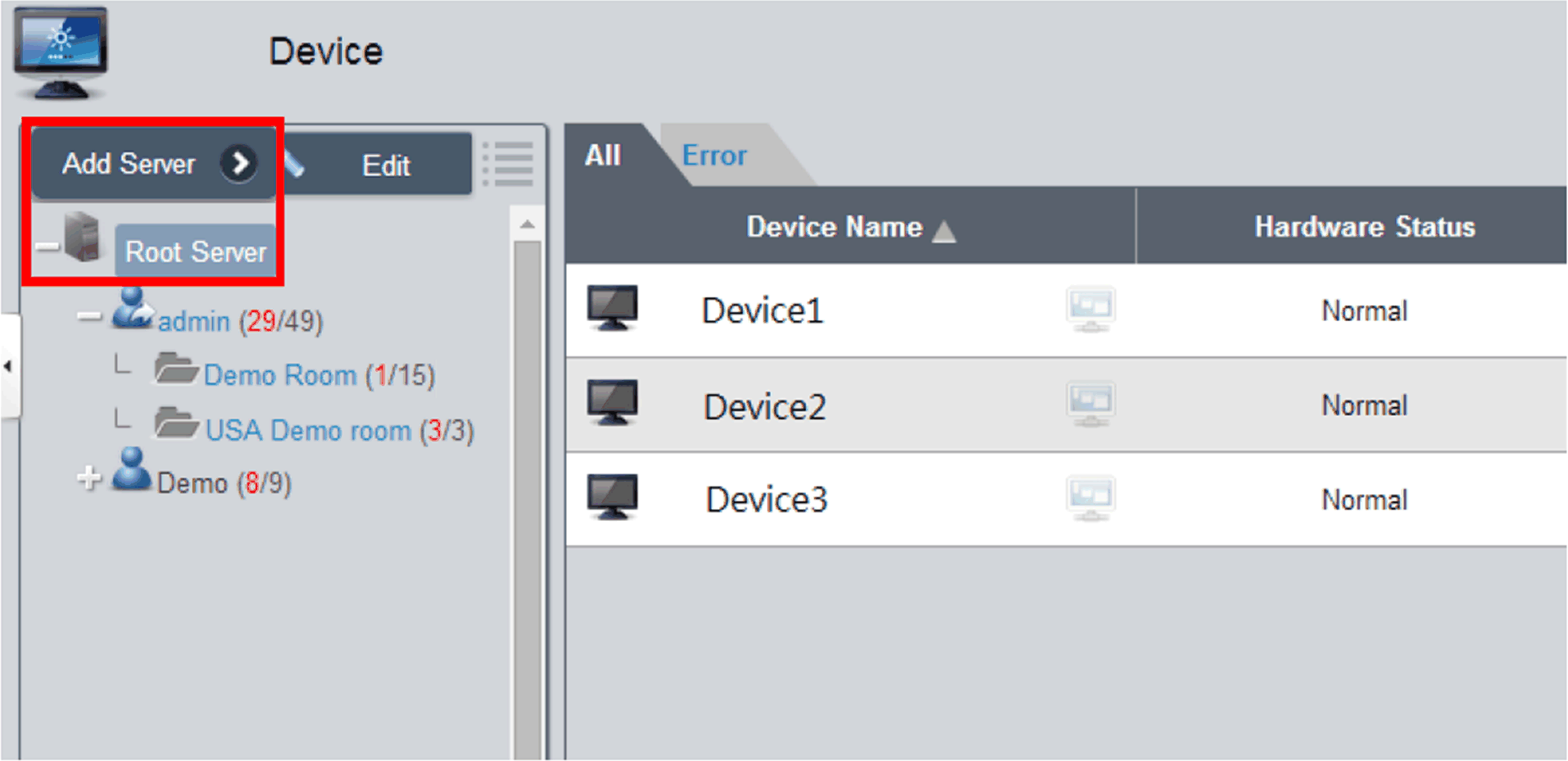Collapse the Root Server tree node
The width and height of the screenshot is (1568, 761).
click(x=47, y=247)
